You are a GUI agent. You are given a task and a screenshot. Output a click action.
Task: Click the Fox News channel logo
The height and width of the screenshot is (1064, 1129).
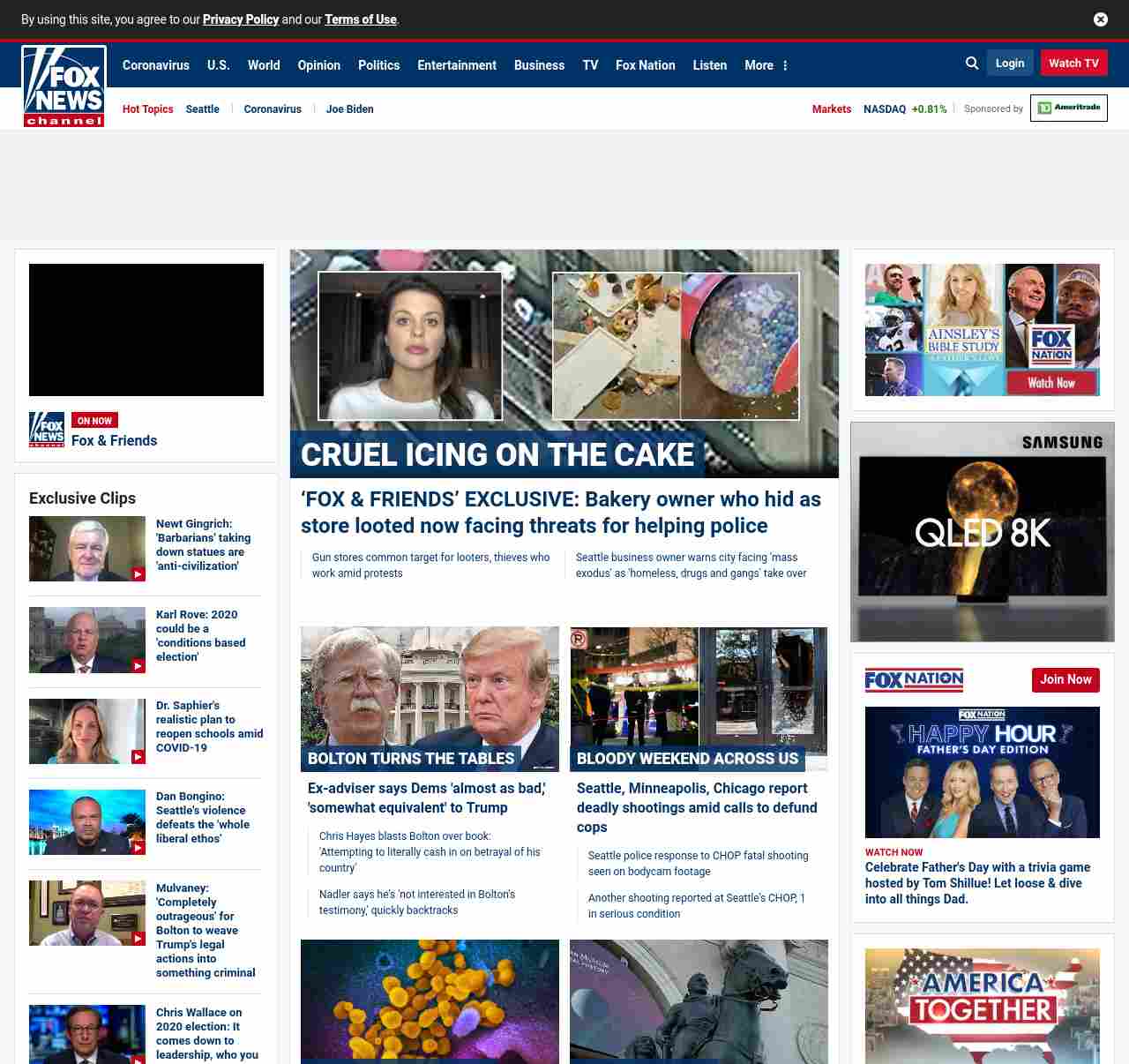(64, 86)
